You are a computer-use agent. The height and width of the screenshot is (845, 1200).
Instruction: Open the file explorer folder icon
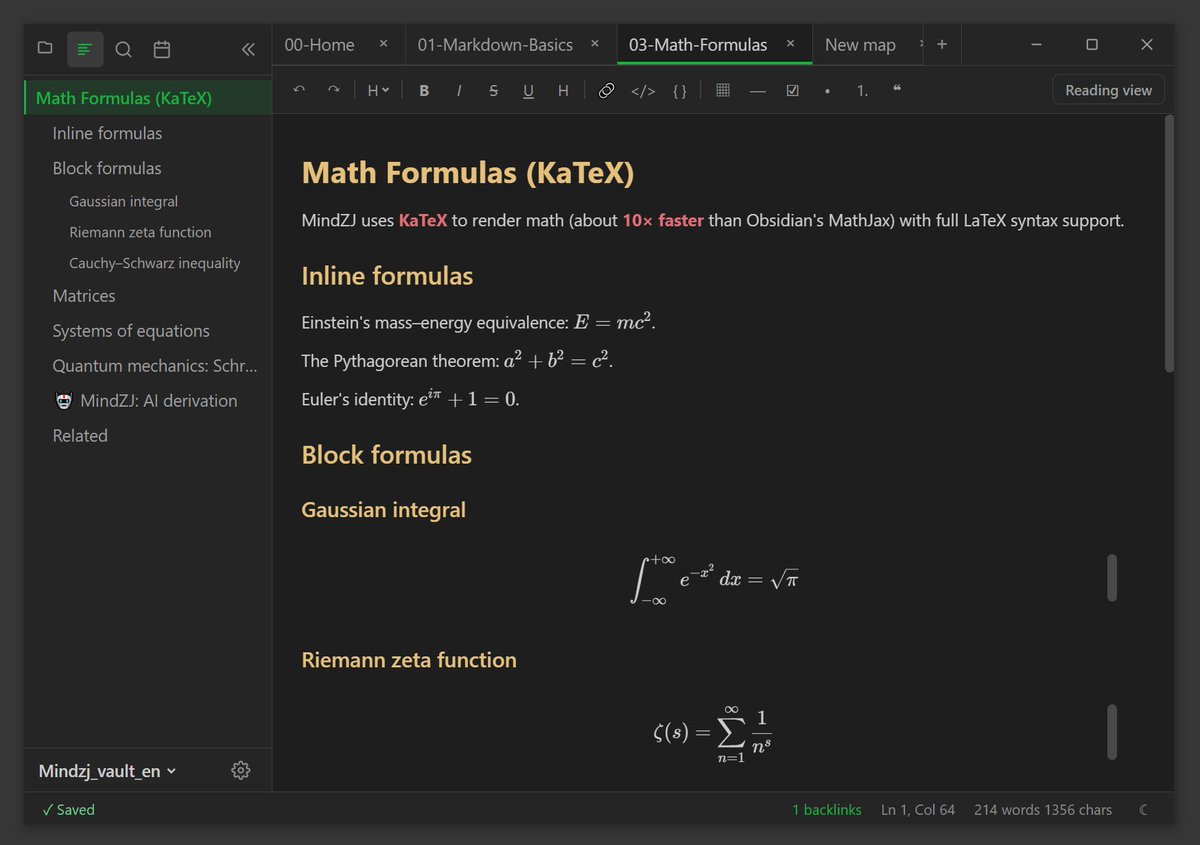tap(45, 48)
